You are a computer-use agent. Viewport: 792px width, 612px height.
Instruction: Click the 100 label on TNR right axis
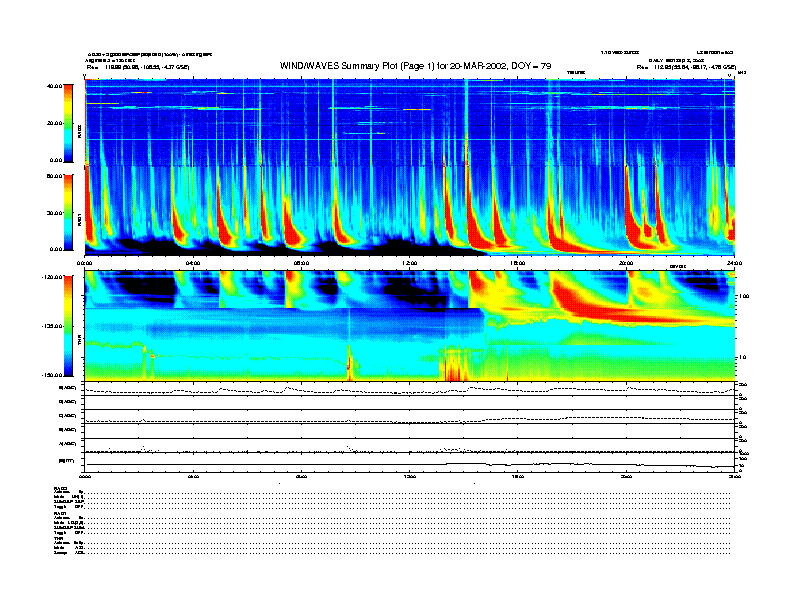[744, 296]
